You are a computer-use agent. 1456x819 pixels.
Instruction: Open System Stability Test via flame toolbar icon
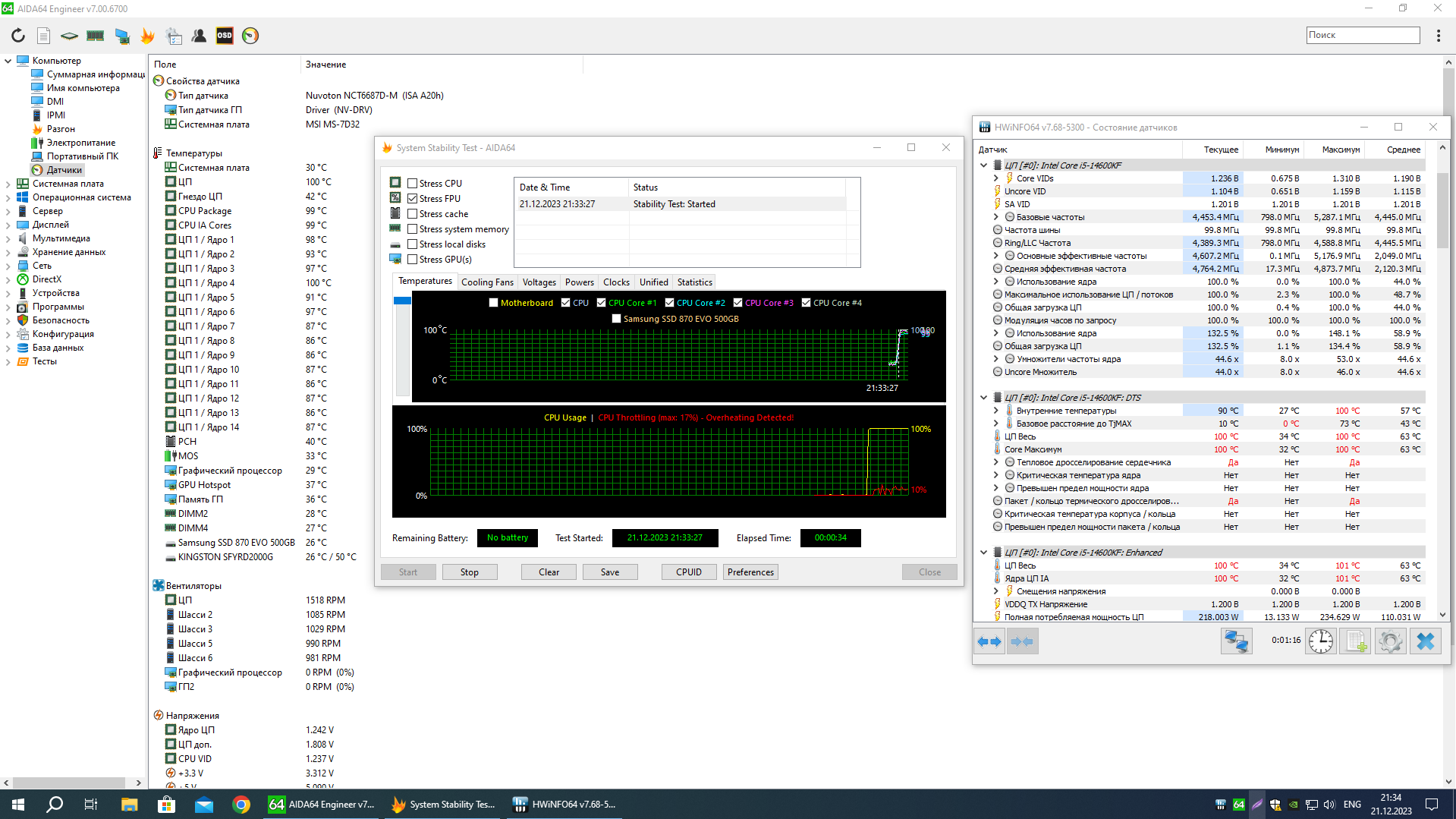147,36
